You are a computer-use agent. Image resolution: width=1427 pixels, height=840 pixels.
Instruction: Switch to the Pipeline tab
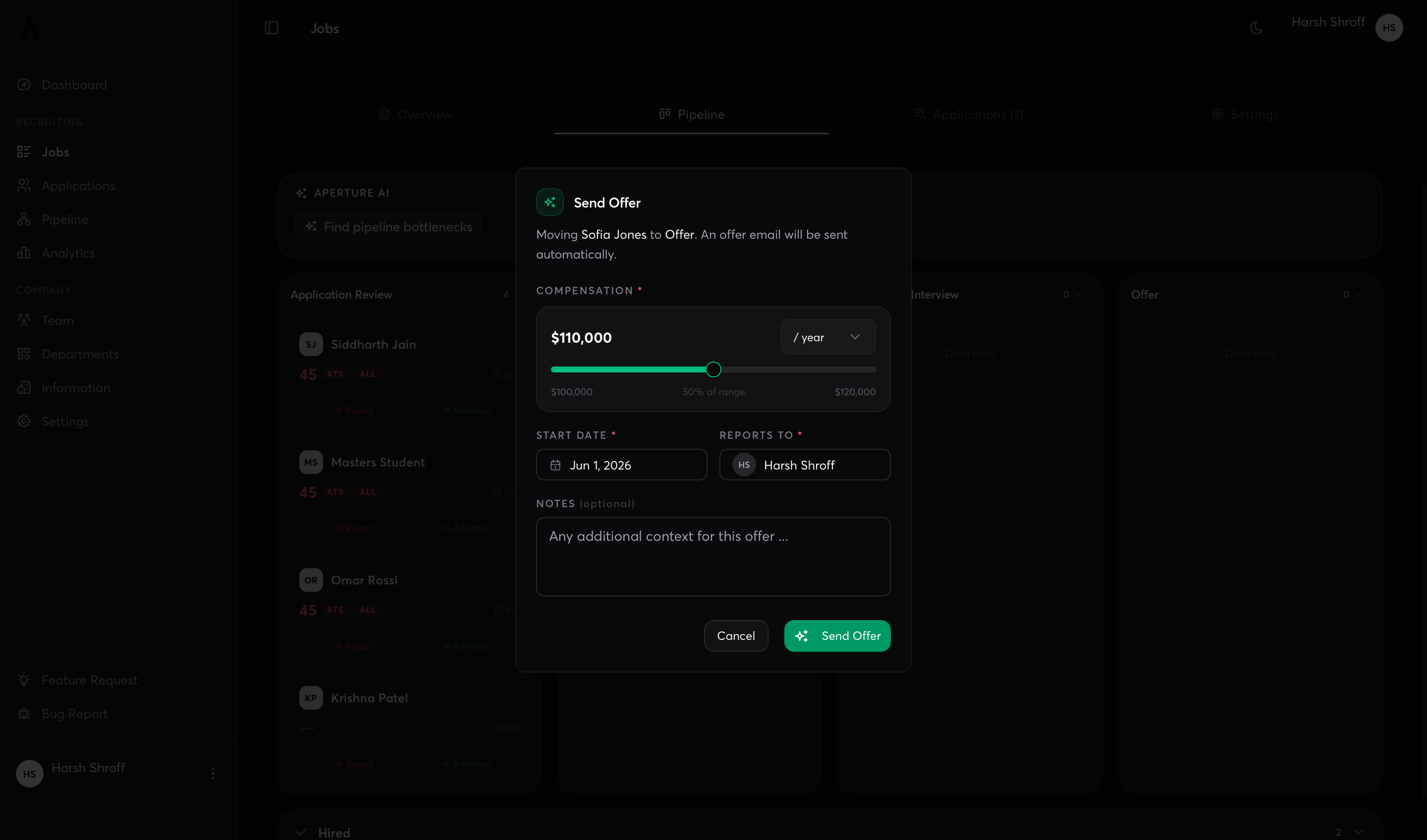[691, 114]
